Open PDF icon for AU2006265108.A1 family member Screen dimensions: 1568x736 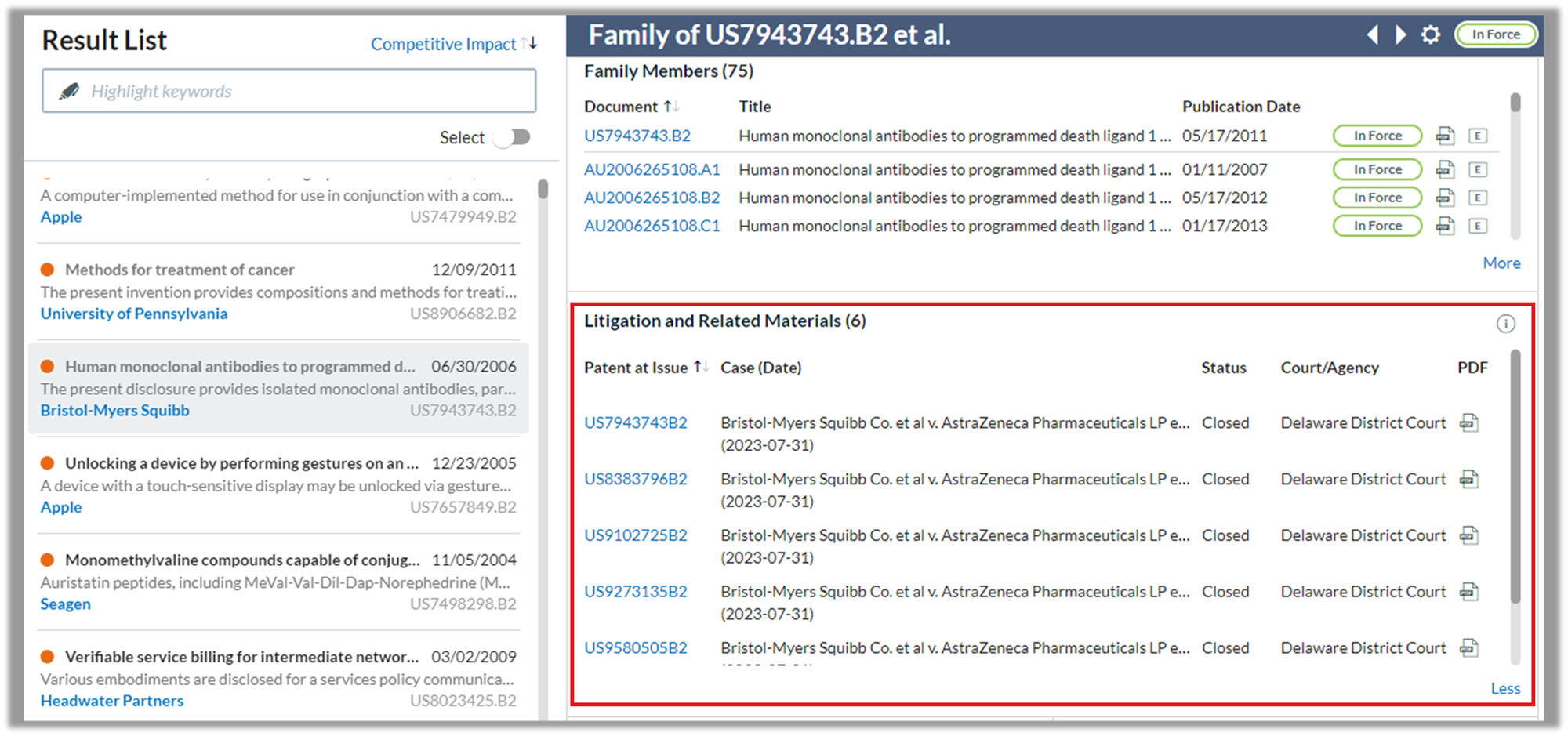1445,169
